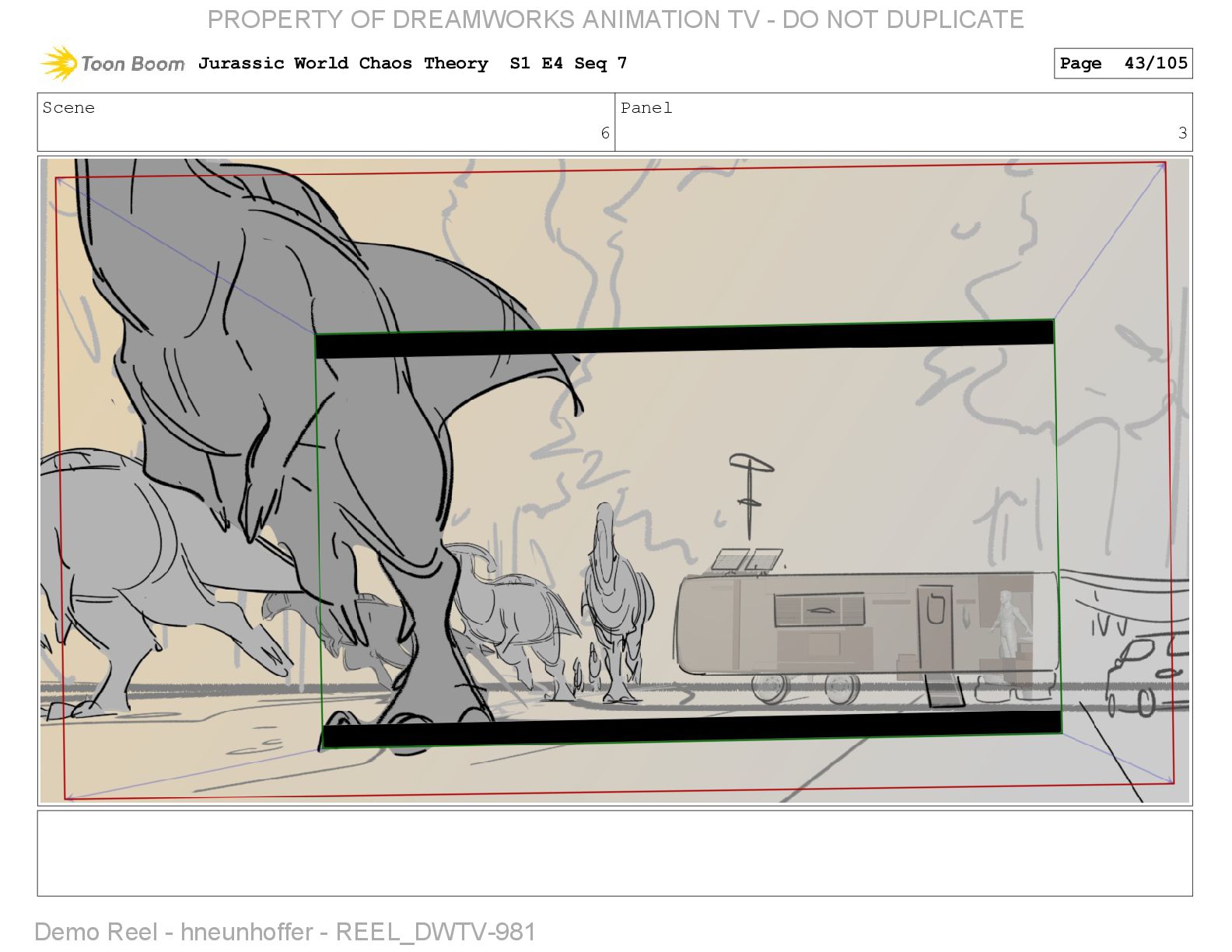This screenshot has width=1232, height=952.
Task: Click the 'Panel' label
Action: point(646,107)
